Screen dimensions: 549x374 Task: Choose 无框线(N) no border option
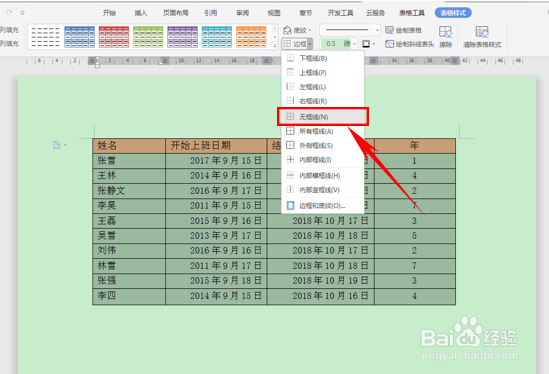click(323, 117)
